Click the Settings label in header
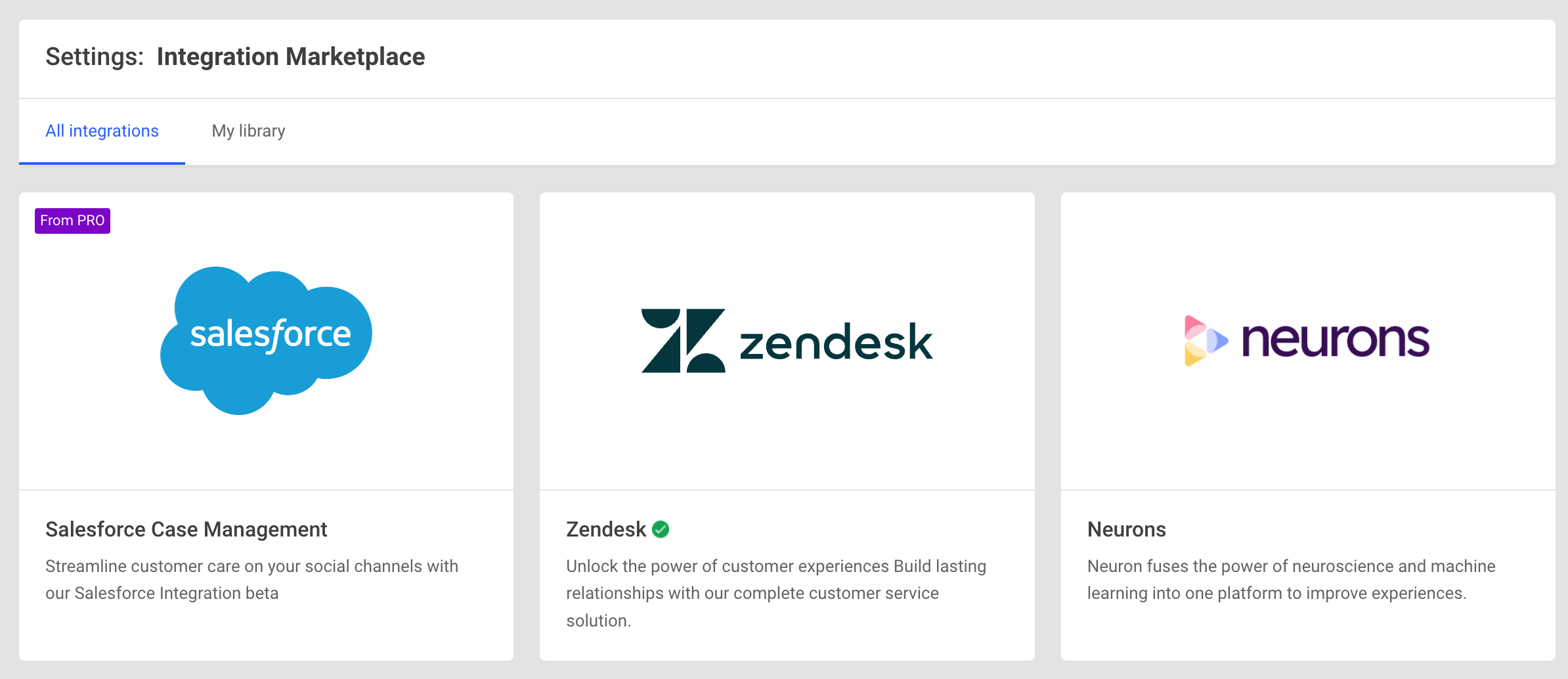Image resolution: width=1568 pixels, height=679 pixels. 95,57
